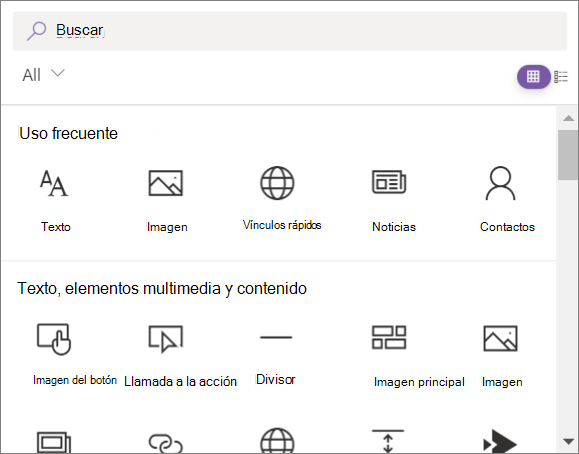Select the stacked image gallery icon in the bottom row
Viewport: 579px width, 454px height.
click(x=54, y=442)
